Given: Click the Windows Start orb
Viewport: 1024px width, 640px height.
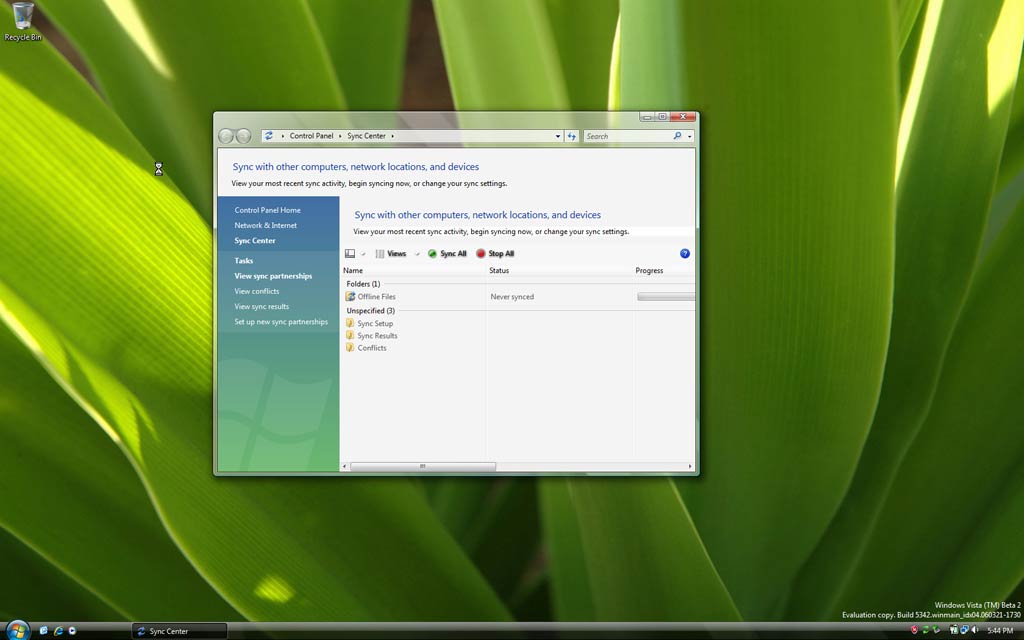Looking at the screenshot, I should click(17, 630).
